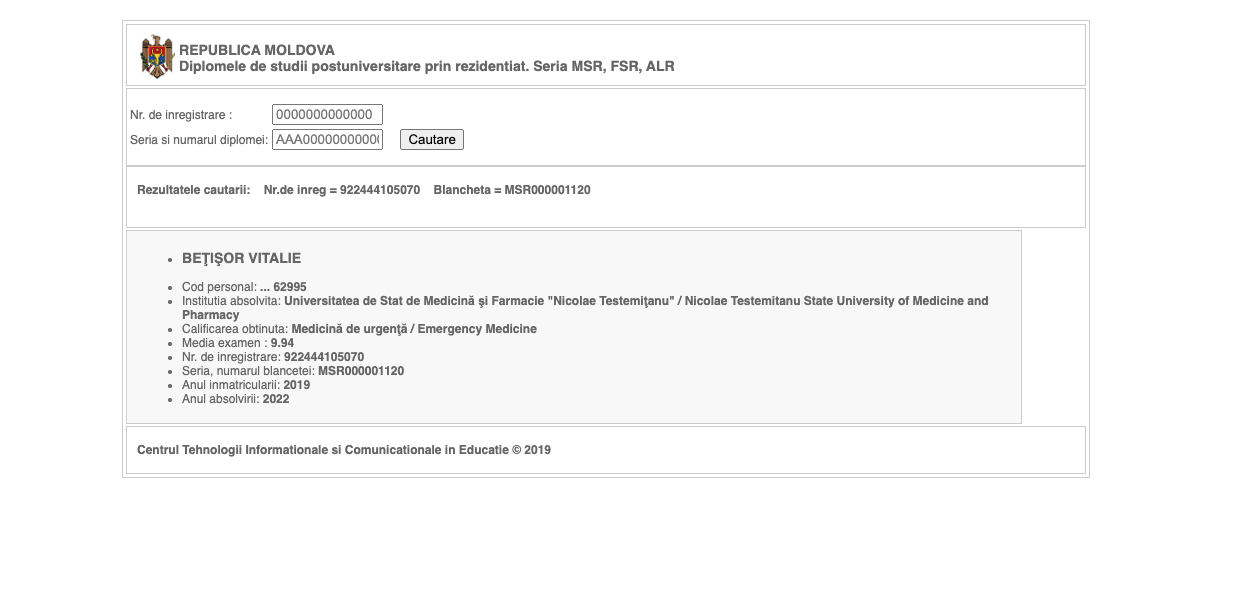Click the Centrul Tehnologii Informationale footer text

344,450
